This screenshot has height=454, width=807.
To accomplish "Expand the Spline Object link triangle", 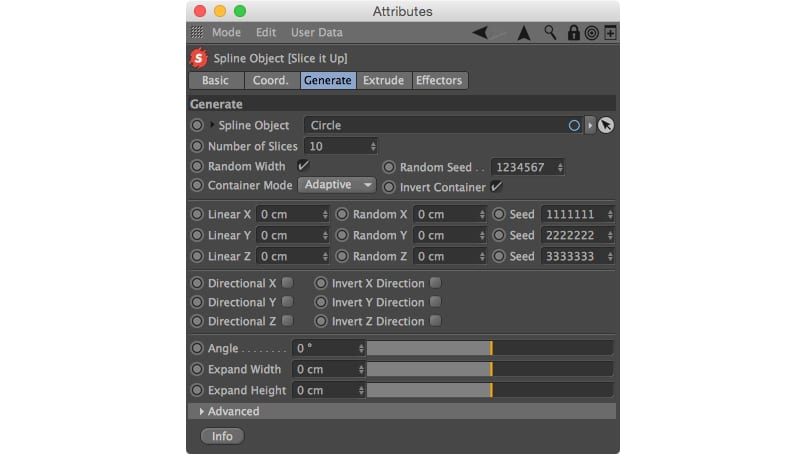I will click(212, 125).
